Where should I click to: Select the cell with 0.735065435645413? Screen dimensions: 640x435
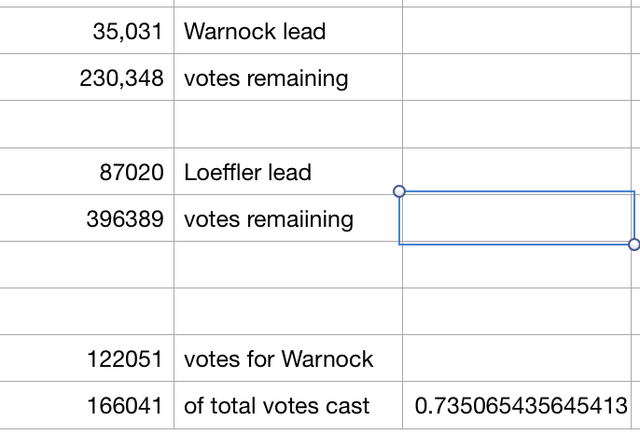(x=517, y=406)
